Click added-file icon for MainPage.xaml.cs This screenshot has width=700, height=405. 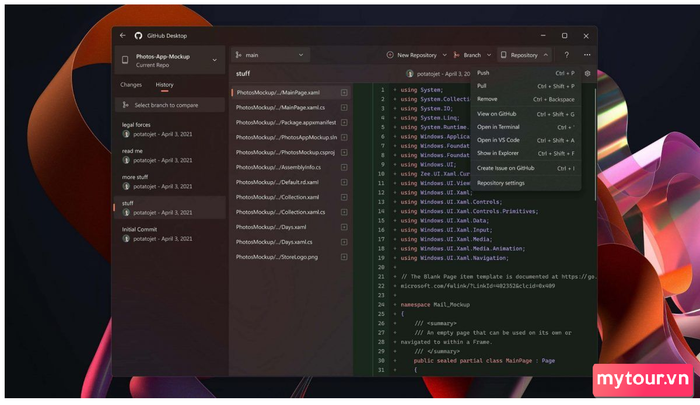point(344,108)
